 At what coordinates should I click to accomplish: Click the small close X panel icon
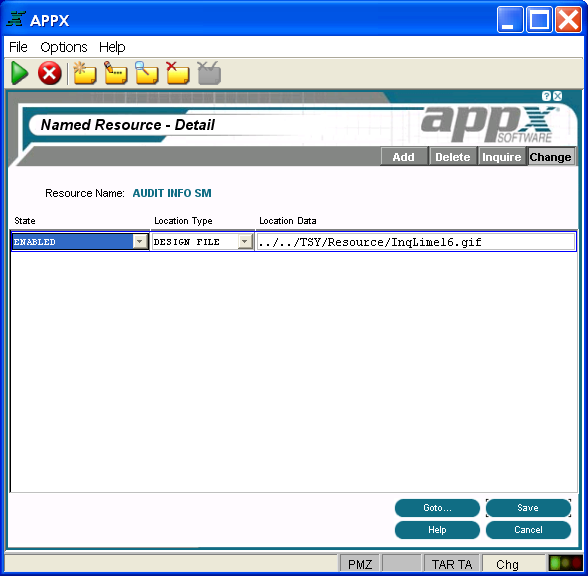(558, 96)
